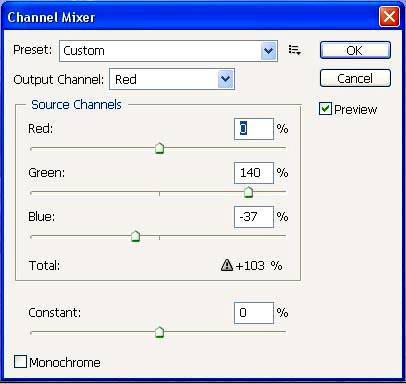
Task: Click the Custom preset combo box
Action: click(168, 51)
